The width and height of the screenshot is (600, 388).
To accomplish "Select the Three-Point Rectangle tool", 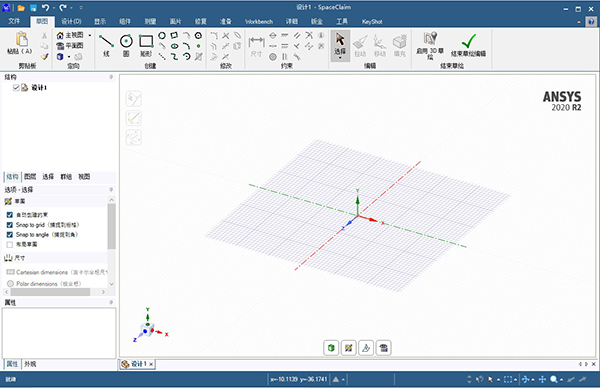I will pos(174,36).
